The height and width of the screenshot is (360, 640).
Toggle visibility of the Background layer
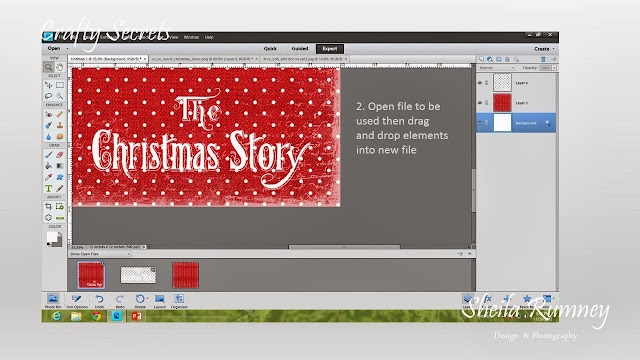[x=480, y=122]
